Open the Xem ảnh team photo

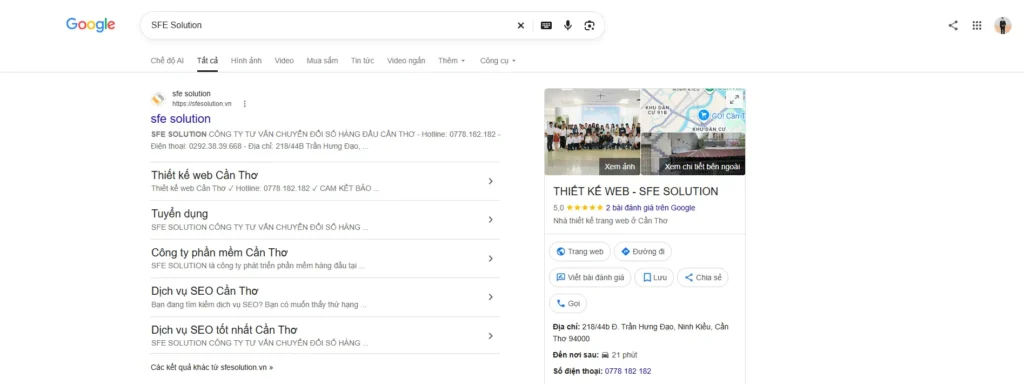(592, 132)
